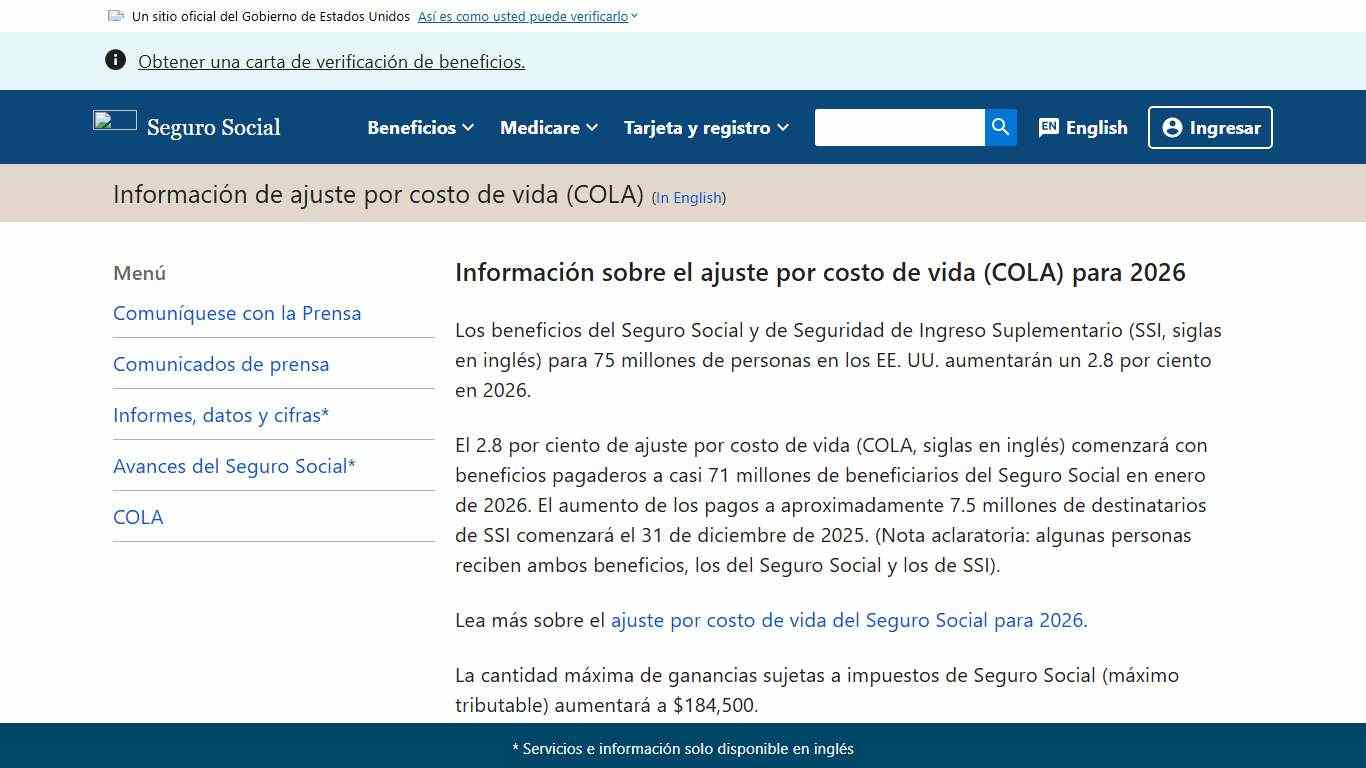Click the Seguro Social logo
1366x768 pixels.
[x=187, y=127]
